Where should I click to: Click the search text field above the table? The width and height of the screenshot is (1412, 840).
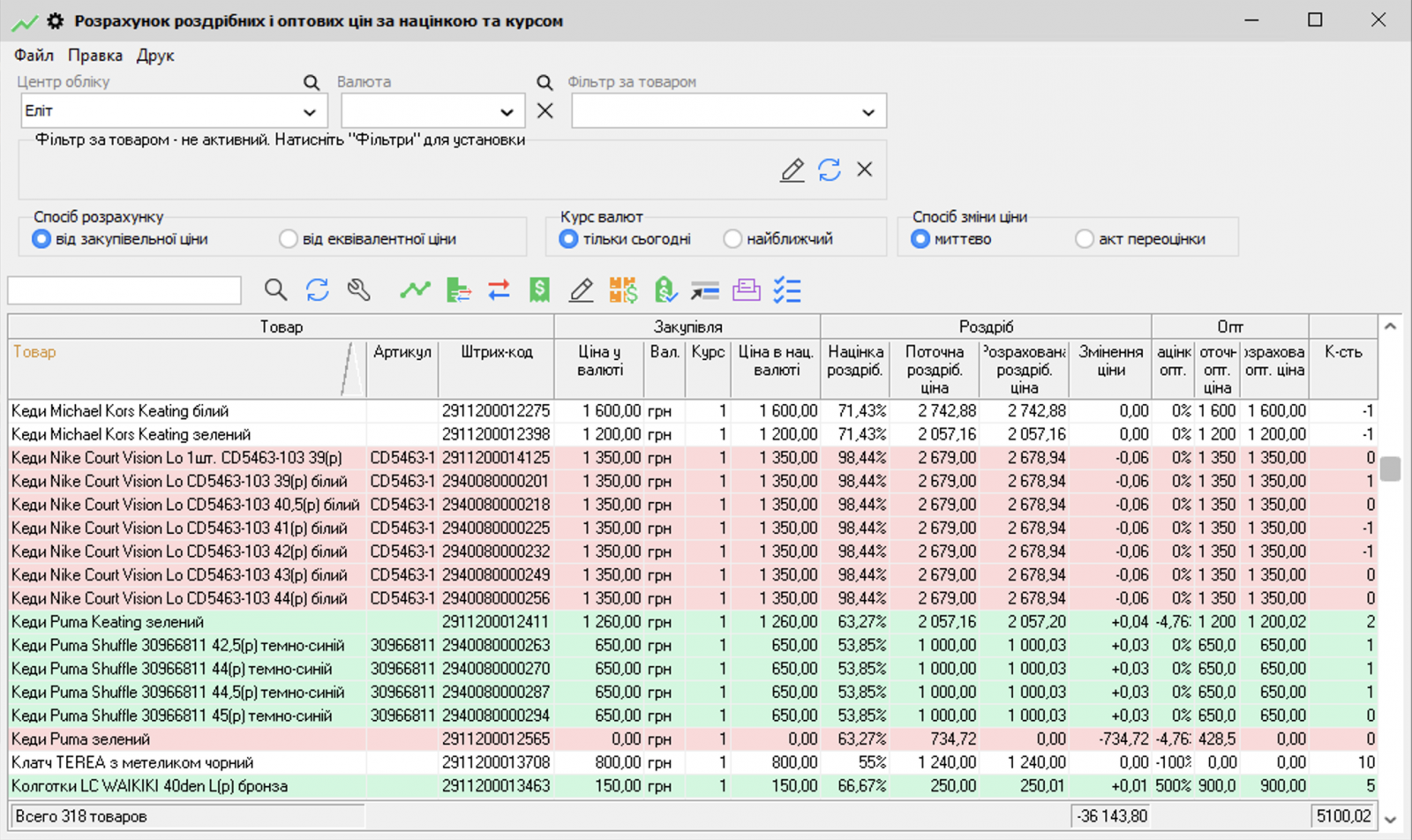[124, 290]
